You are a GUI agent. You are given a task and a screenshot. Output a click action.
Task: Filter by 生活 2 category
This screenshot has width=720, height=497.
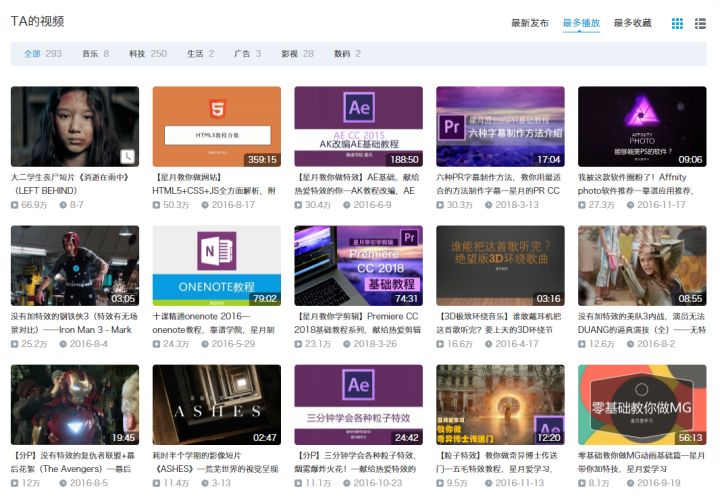coord(201,54)
